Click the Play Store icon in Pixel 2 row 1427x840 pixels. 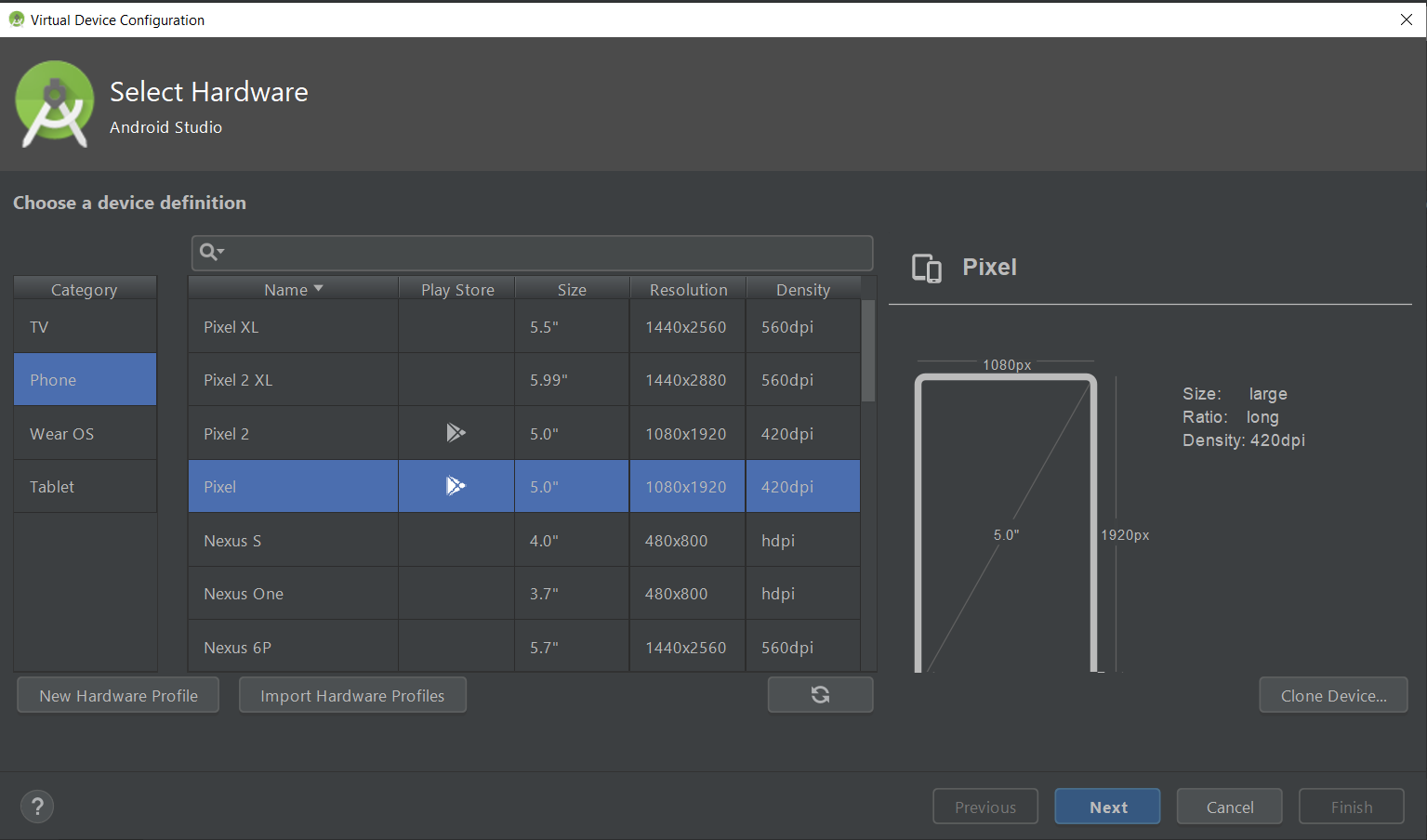[456, 433]
